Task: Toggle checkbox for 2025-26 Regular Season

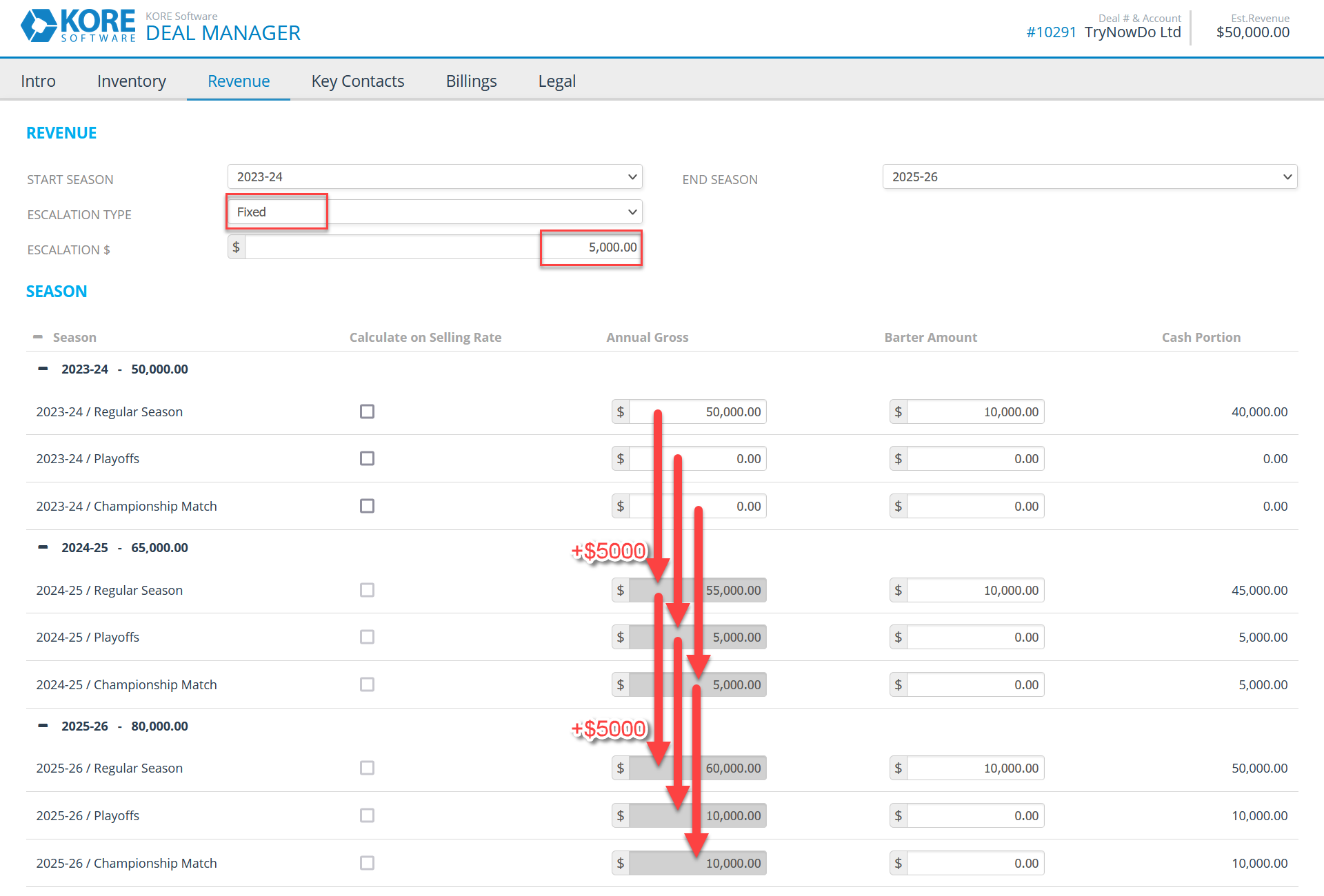Action: pos(367,768)
